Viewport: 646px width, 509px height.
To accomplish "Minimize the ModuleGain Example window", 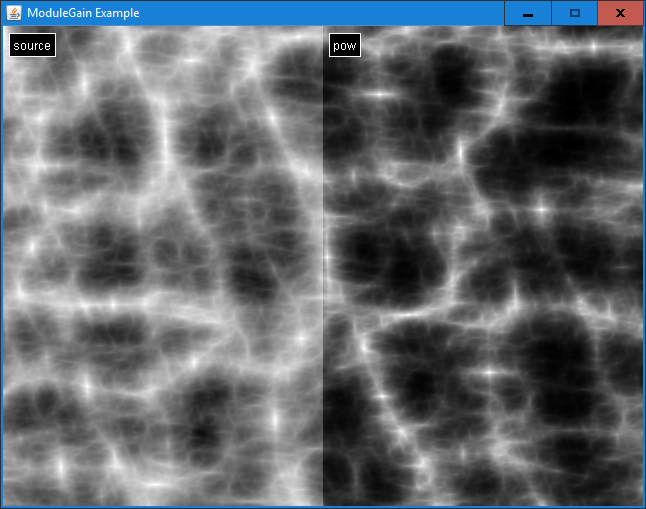I will coord(527,13).
